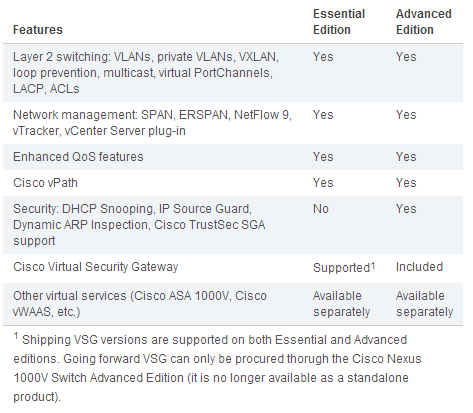Click the Cisco vPath feature label
This screenshot has height=413, width=473.
pyautogui.click(x=45, y=183)
